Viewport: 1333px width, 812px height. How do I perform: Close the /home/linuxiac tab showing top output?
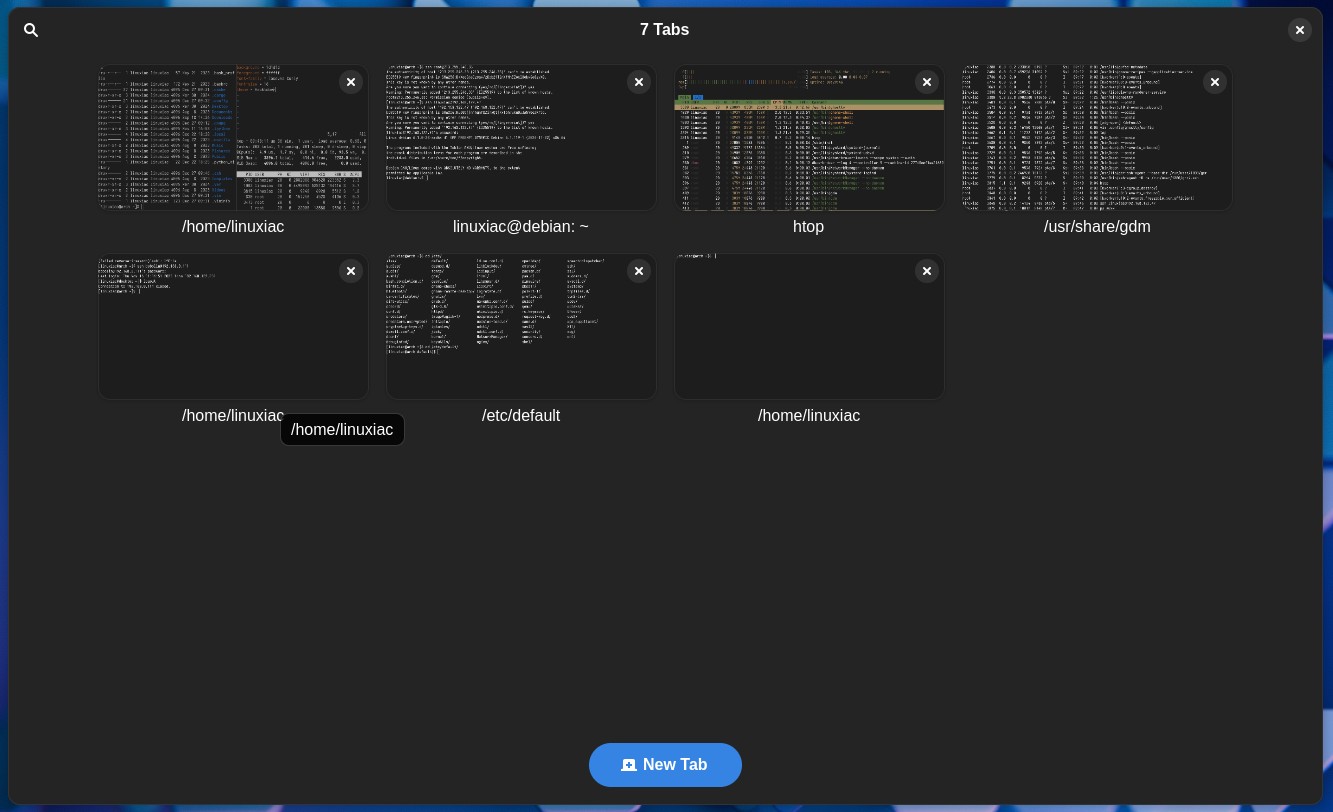tap(351, 82)
